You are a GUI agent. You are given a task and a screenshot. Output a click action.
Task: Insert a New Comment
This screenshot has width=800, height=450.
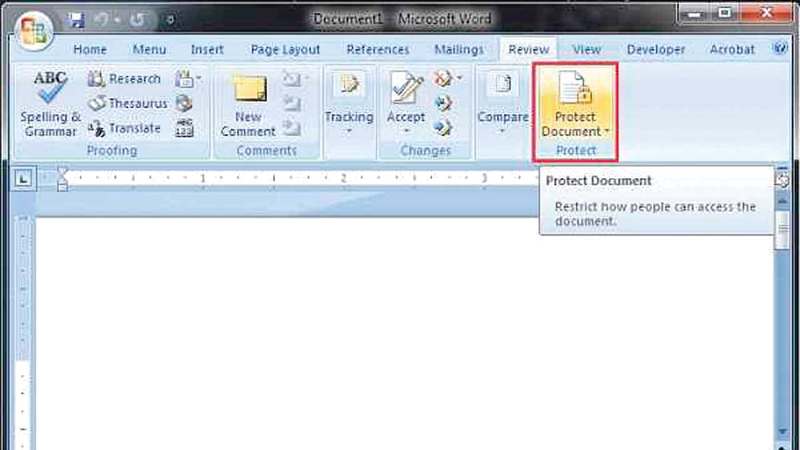point(248,105)
